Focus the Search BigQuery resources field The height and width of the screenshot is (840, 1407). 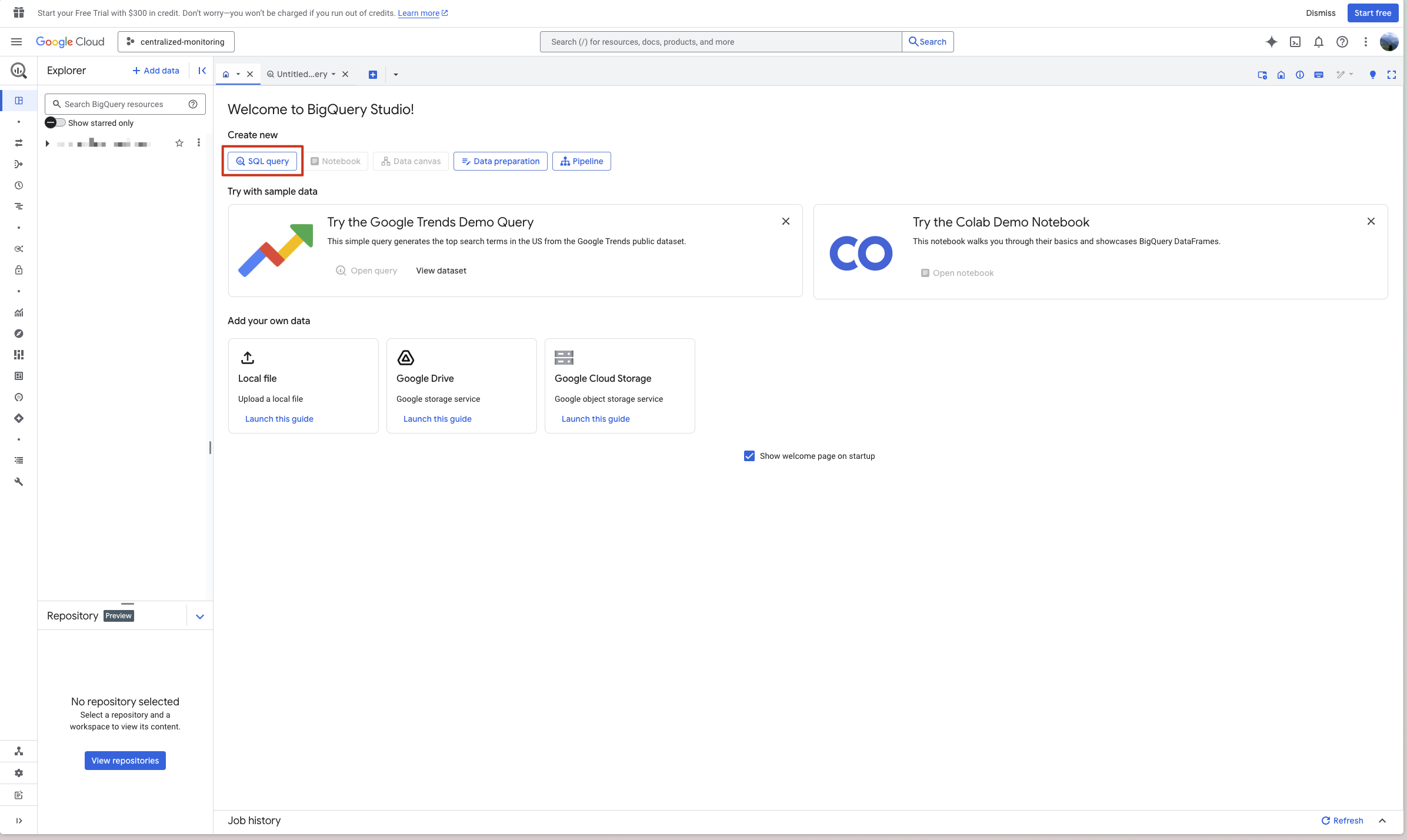[125, 104]
